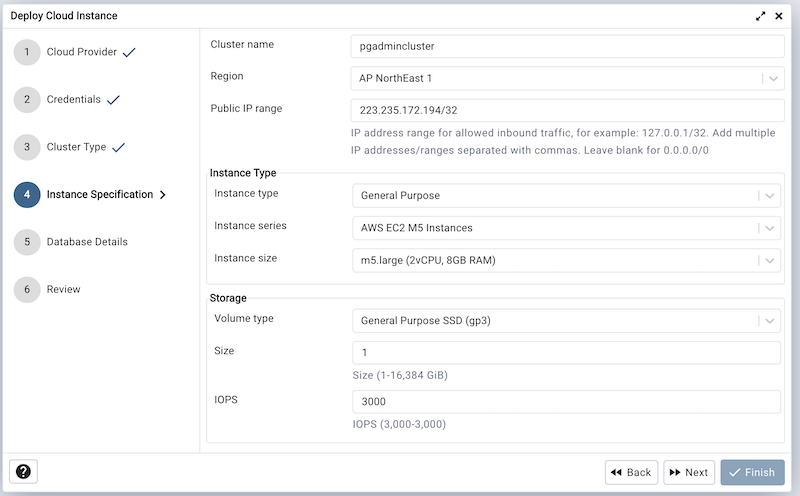The width and height of the screenshot is (800, 496).
Task: Click the step 3 number circle
Action: (27, 147)
